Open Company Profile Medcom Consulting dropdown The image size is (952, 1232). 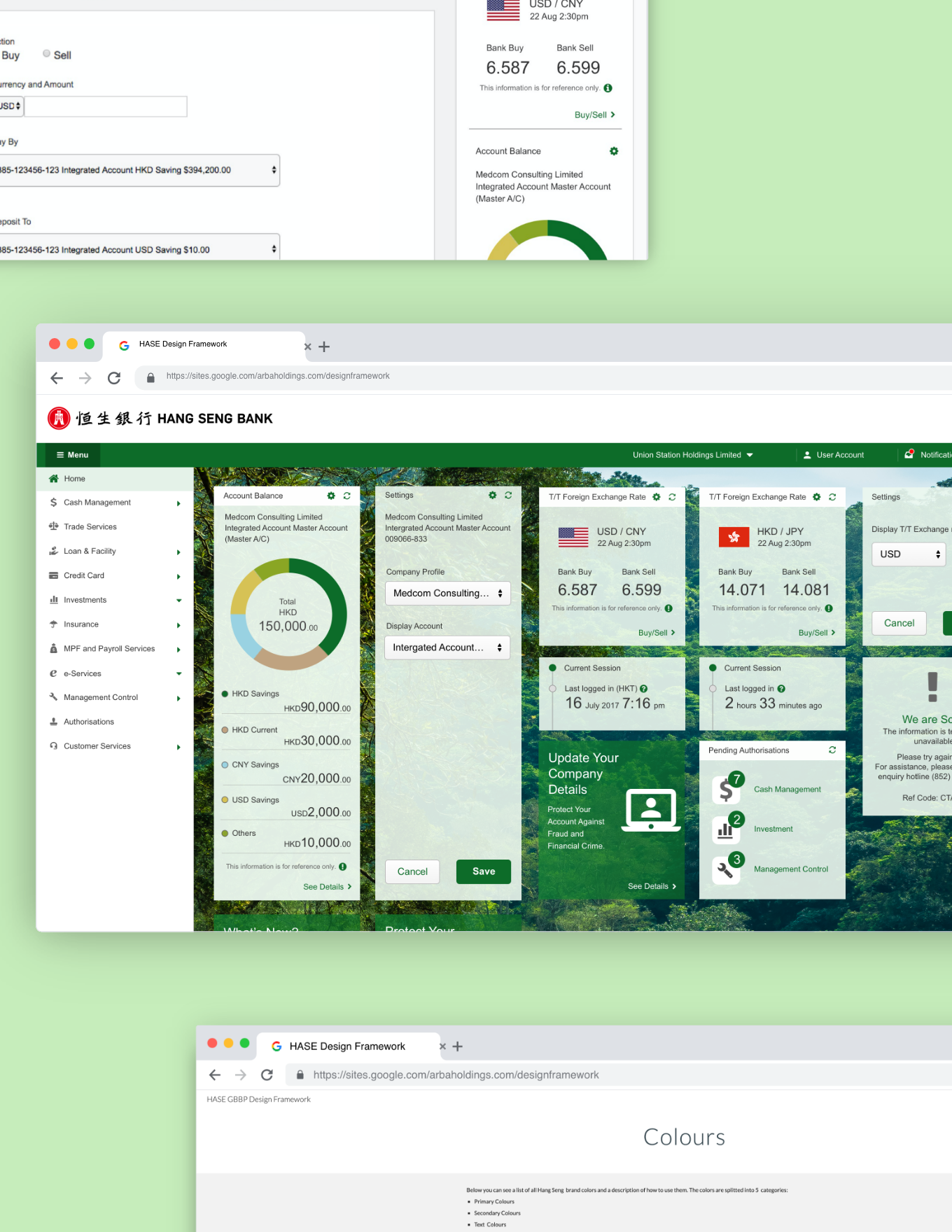pyautogui.click(x=448, y=593)
